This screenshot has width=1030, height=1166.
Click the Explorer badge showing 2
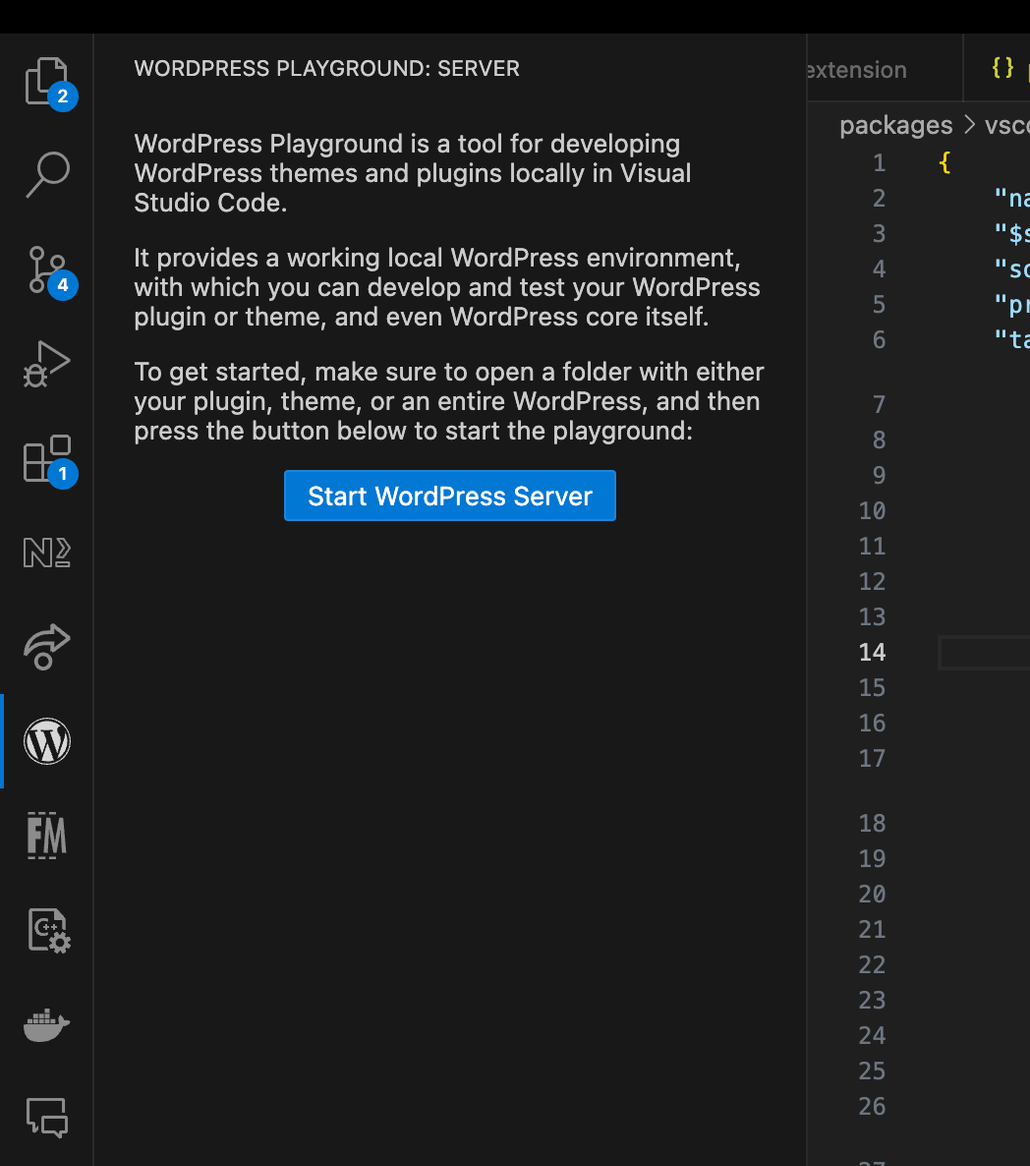[x=64, y=97]
